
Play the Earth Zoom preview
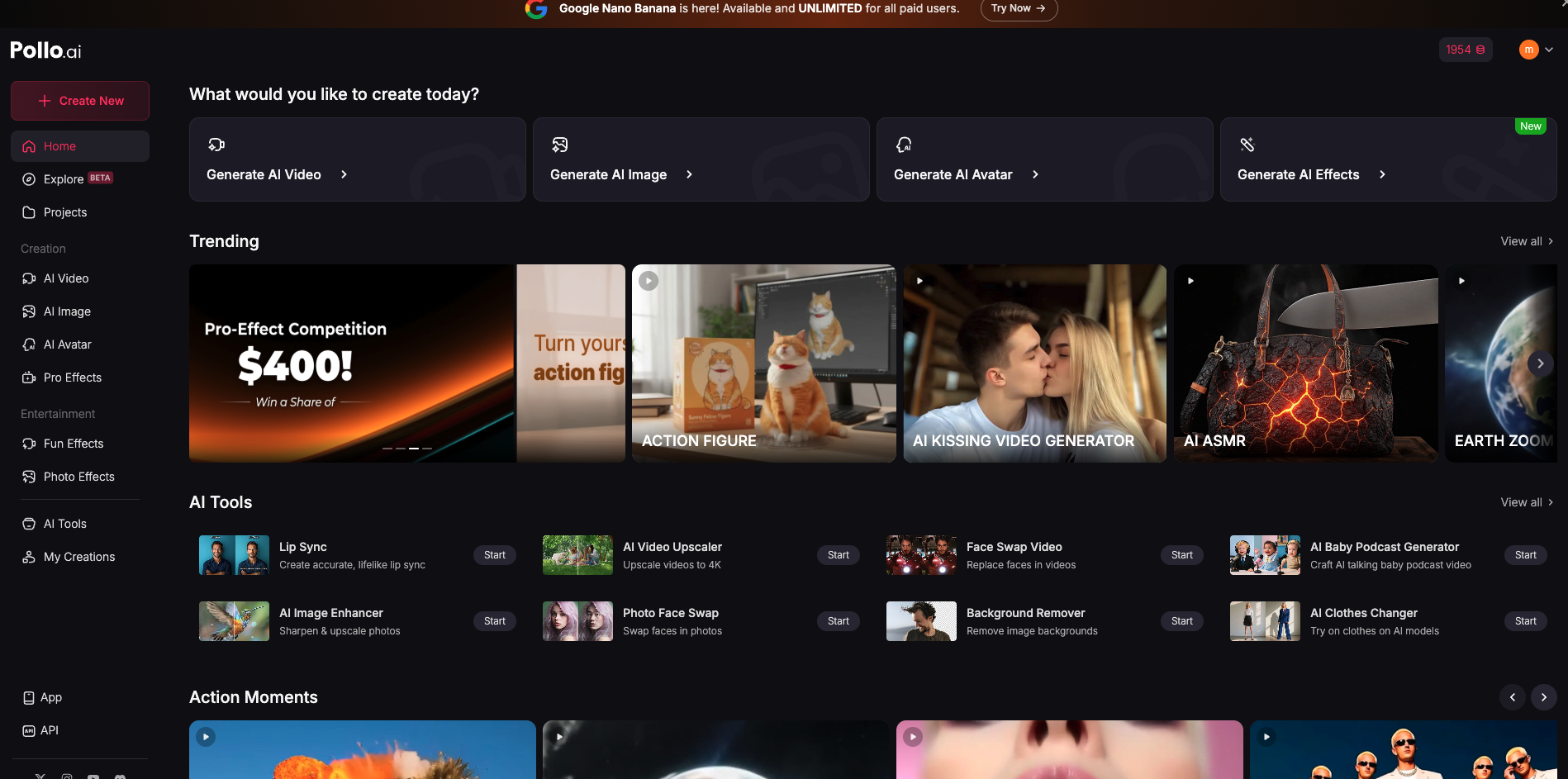coord(1461,281)
